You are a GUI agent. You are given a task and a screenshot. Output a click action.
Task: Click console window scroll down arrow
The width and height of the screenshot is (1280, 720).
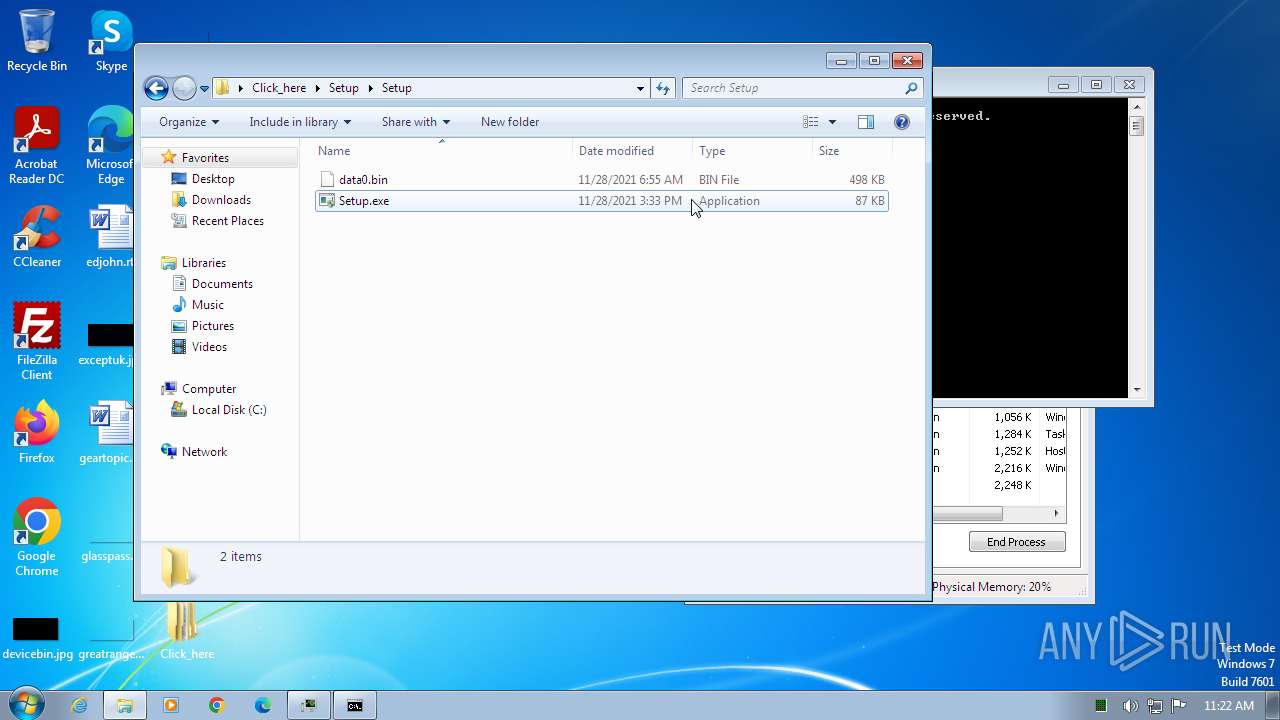pyautogui.click(x=1136, y=390)
